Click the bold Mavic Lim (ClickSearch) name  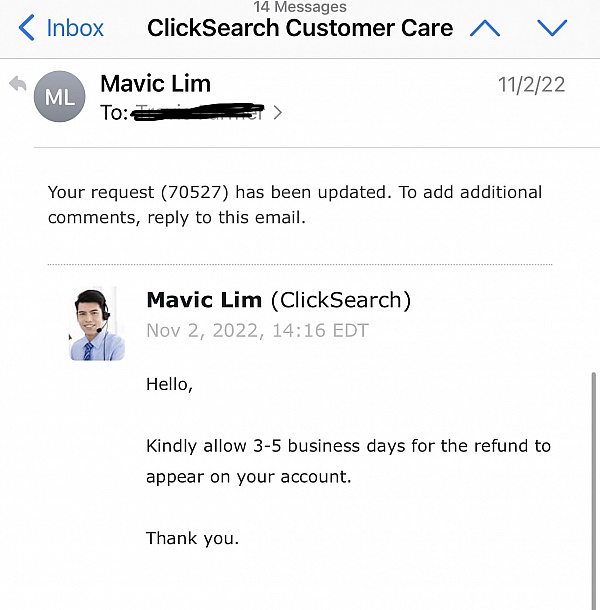(x=278, y=300)
